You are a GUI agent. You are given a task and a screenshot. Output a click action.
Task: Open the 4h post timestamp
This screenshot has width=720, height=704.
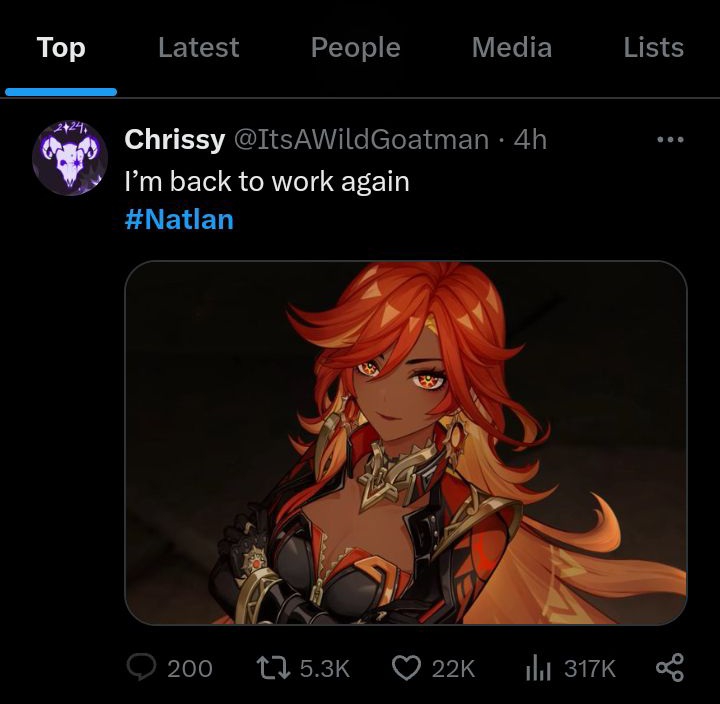[x=530, y=140]
